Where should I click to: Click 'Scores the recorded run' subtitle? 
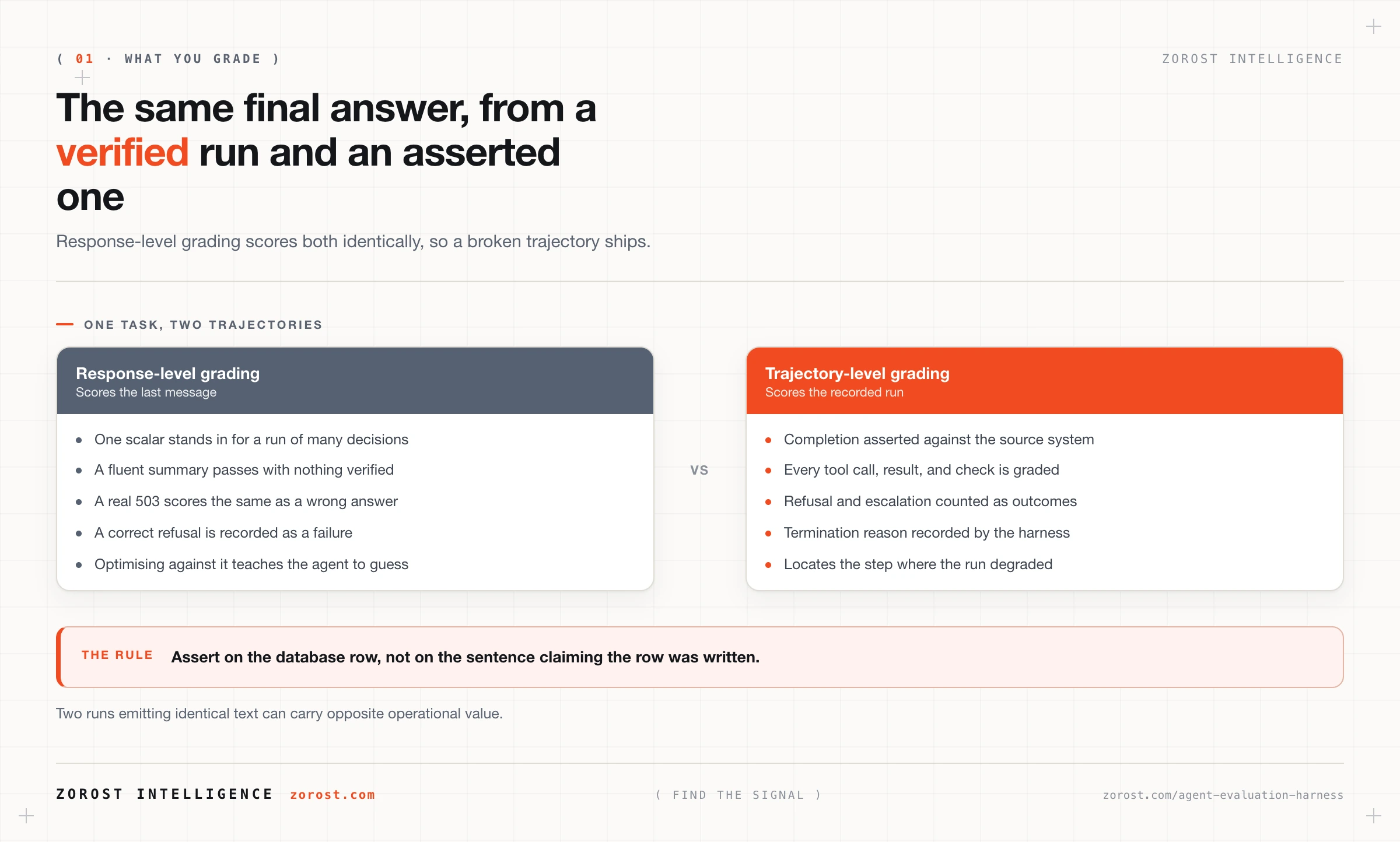834,392
